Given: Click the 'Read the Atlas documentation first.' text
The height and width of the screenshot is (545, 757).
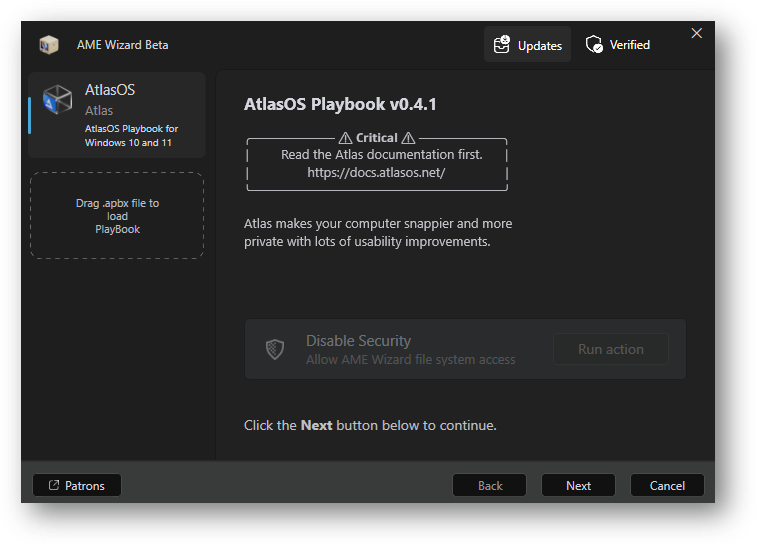Looking at the screenshot, I should click(x=381, y=154).
